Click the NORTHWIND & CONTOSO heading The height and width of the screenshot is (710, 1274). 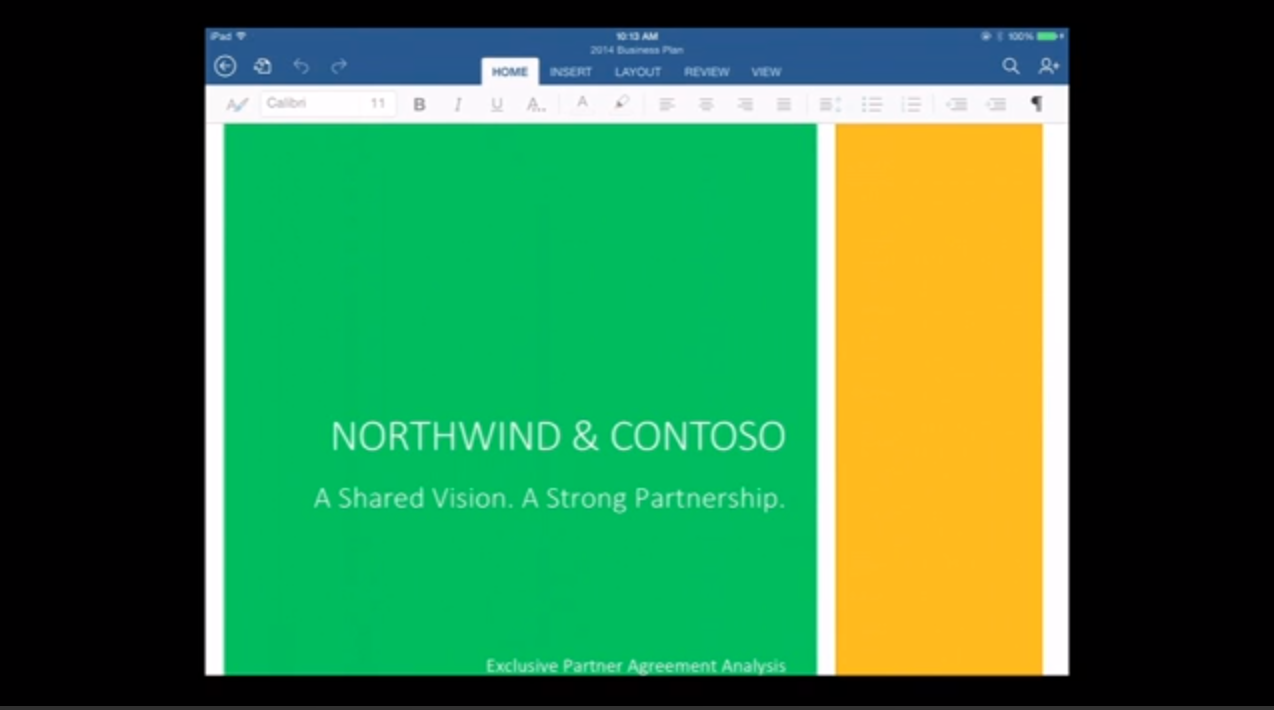pyautogui.click(x=558, y=437)
